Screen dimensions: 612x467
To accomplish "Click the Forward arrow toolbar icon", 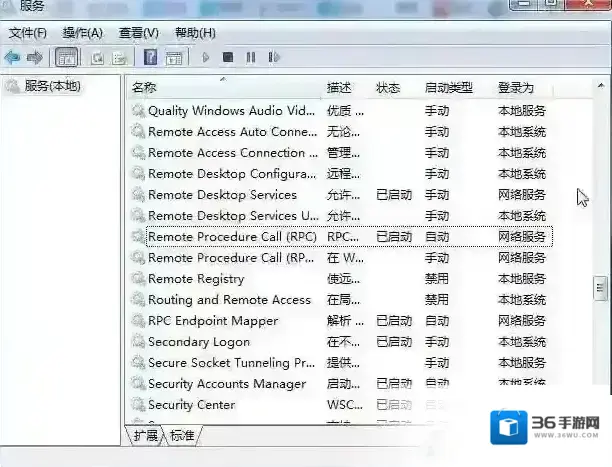I will [35, 57].
